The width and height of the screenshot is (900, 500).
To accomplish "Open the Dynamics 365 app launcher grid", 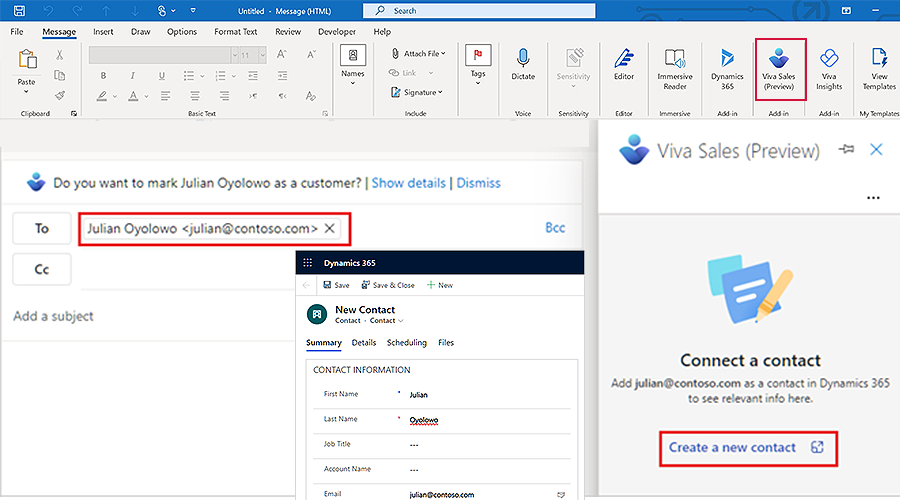I will tap(308, 263).
